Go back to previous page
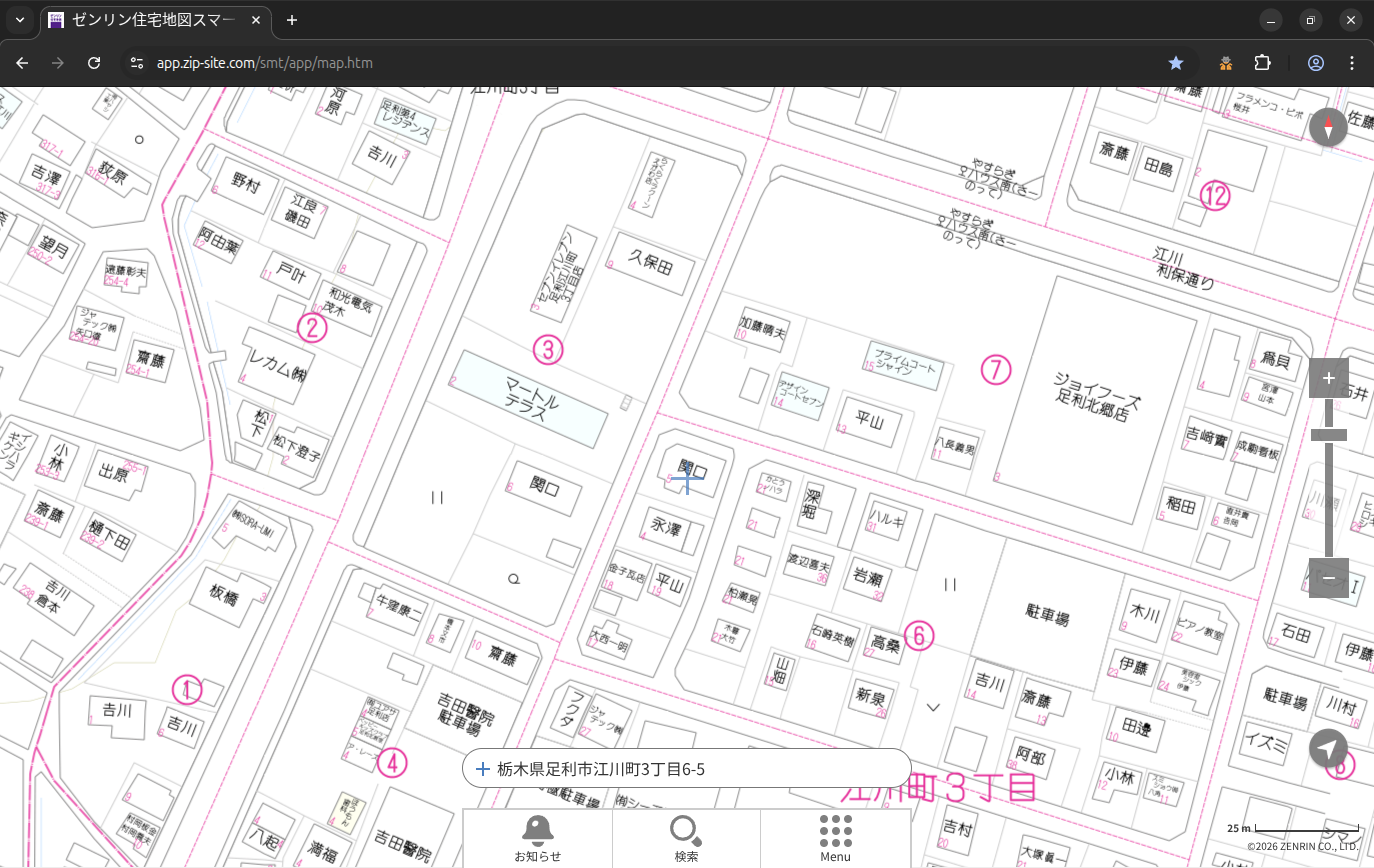 click(22, 63)
